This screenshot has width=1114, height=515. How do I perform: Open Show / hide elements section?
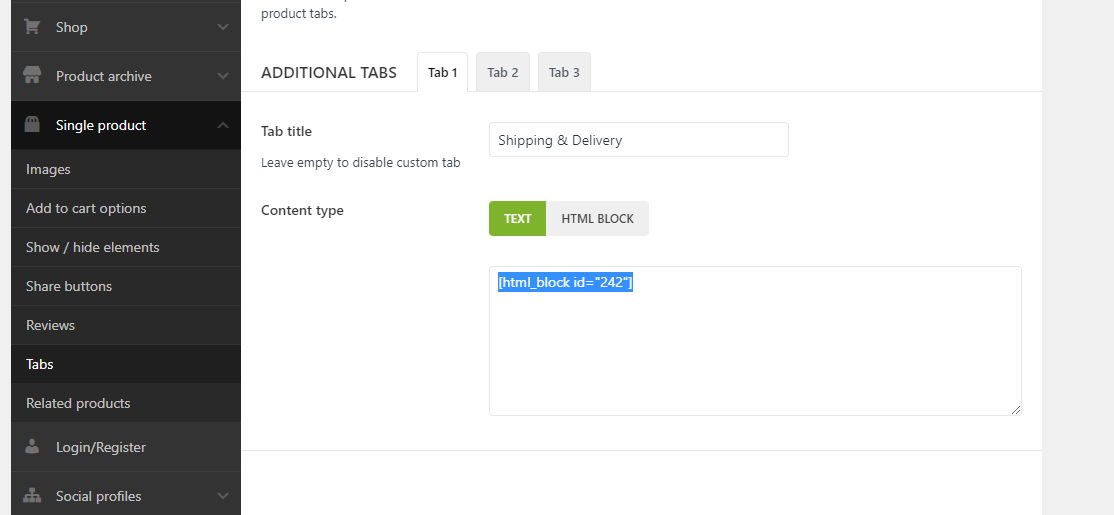(x=92, y=247)
